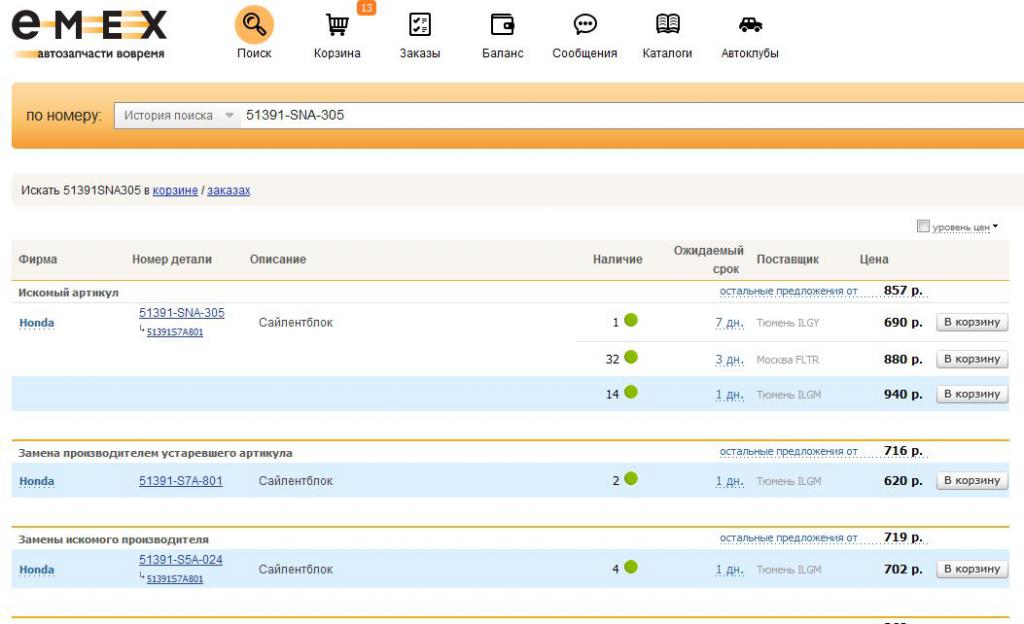Image resolution: width=1024 pixels, height=624 pixels.
Task: Click the Номер детали column header
Action: [172, 259]
